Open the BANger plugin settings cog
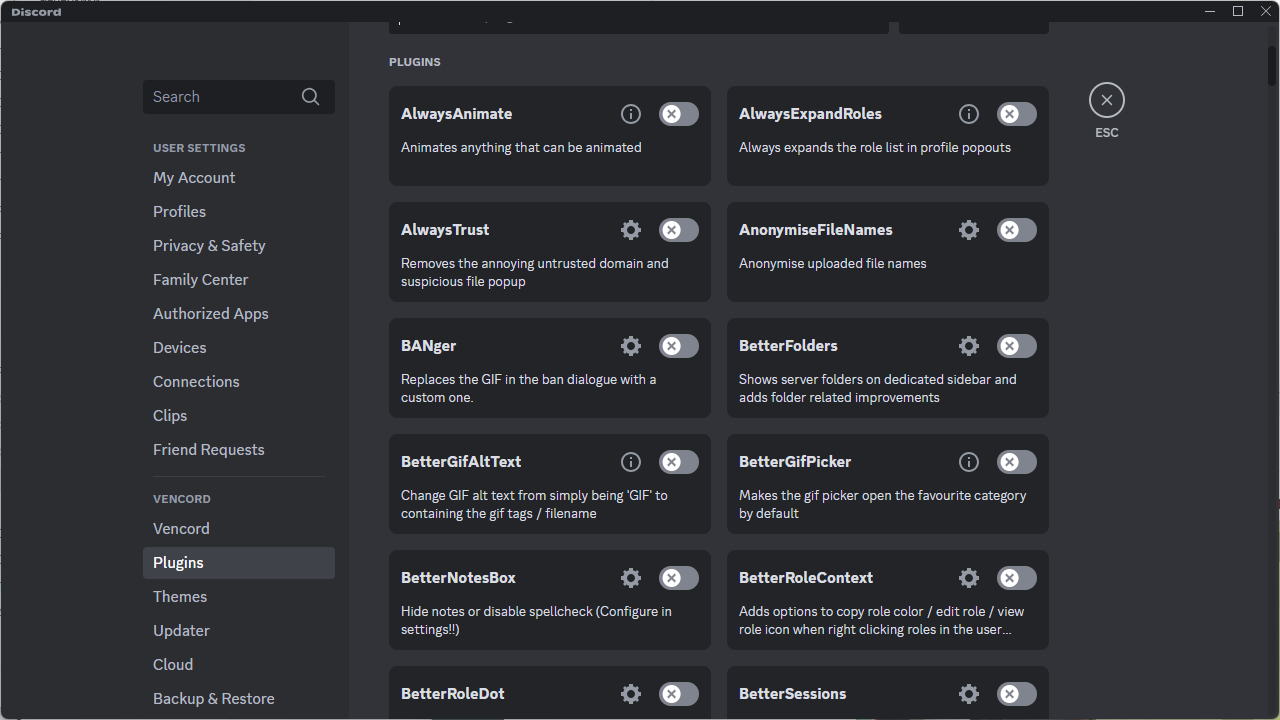This screenshot has width=1280, height=720. pos(630,346)
